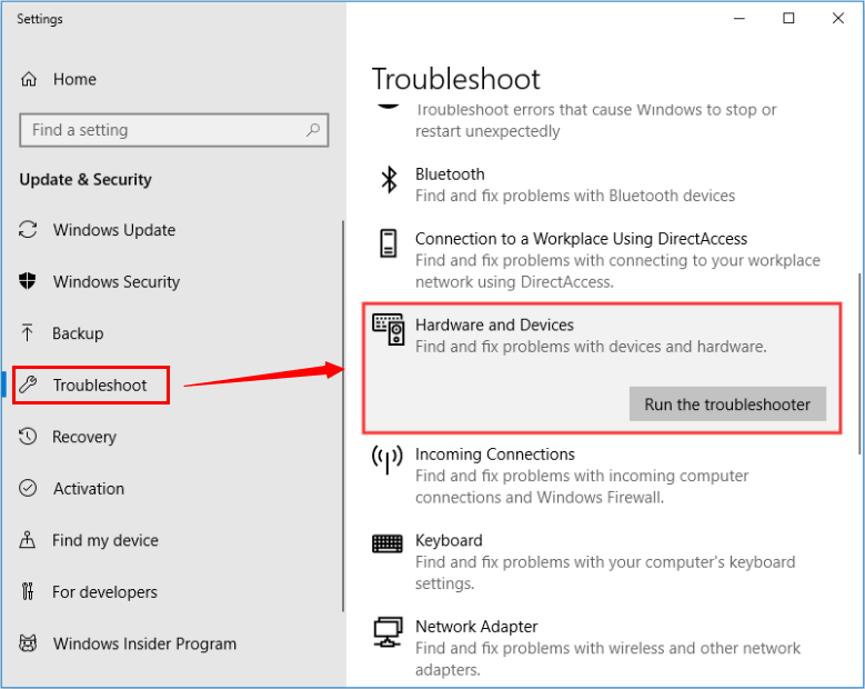The width and height of the screenshot is (865, 689).
Task: Click the Windows Security shield icon
Action: pos(28,281)
